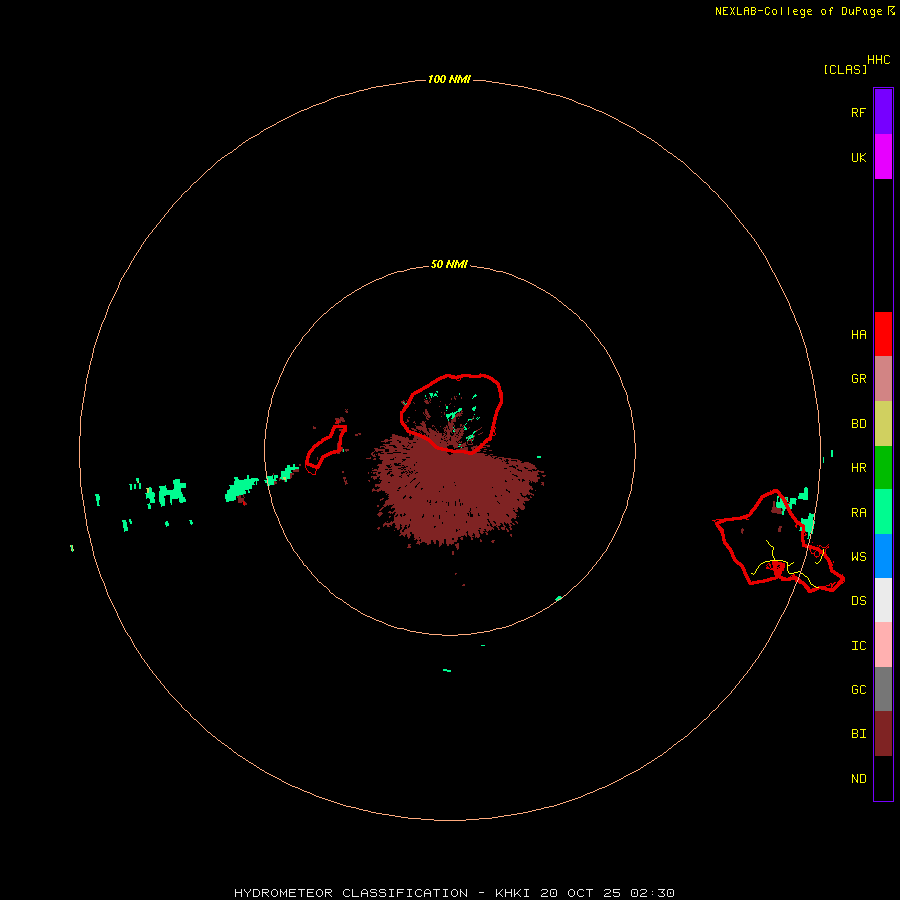Click the BI legend label

(x=858, y=734)
